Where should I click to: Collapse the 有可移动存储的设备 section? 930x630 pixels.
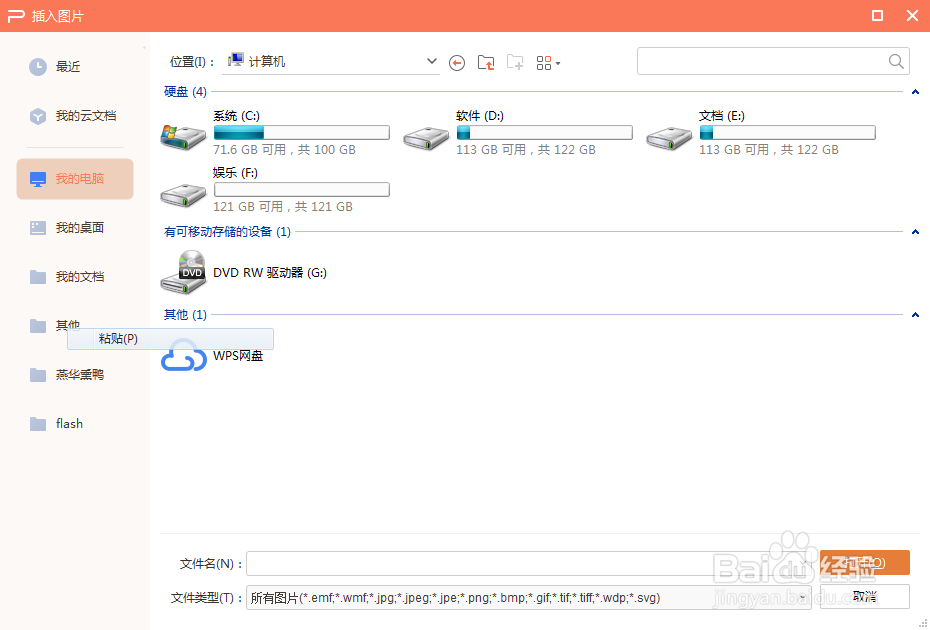pyautogui.click(x=914, y=231)
